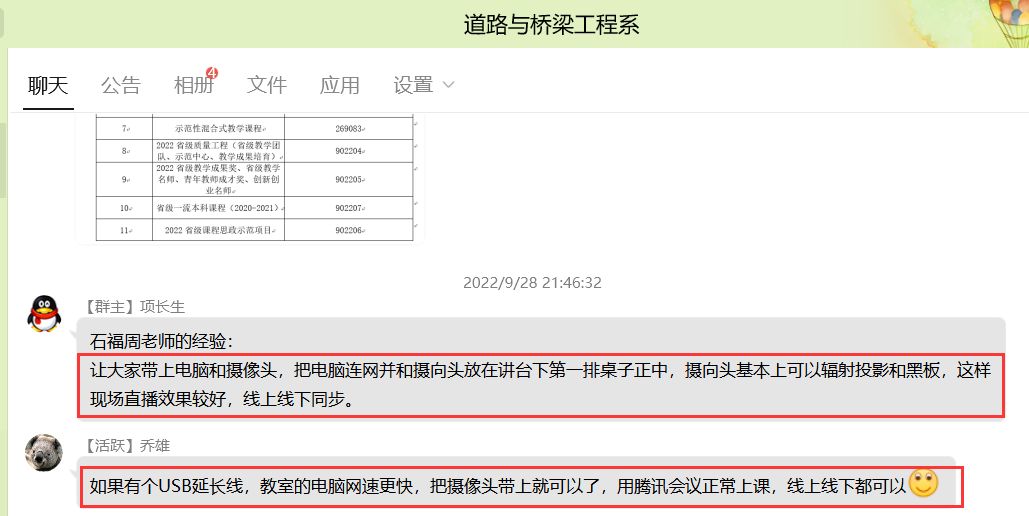
Task: Click the koala avatar of 乔雄
Action: pos(44,453)
